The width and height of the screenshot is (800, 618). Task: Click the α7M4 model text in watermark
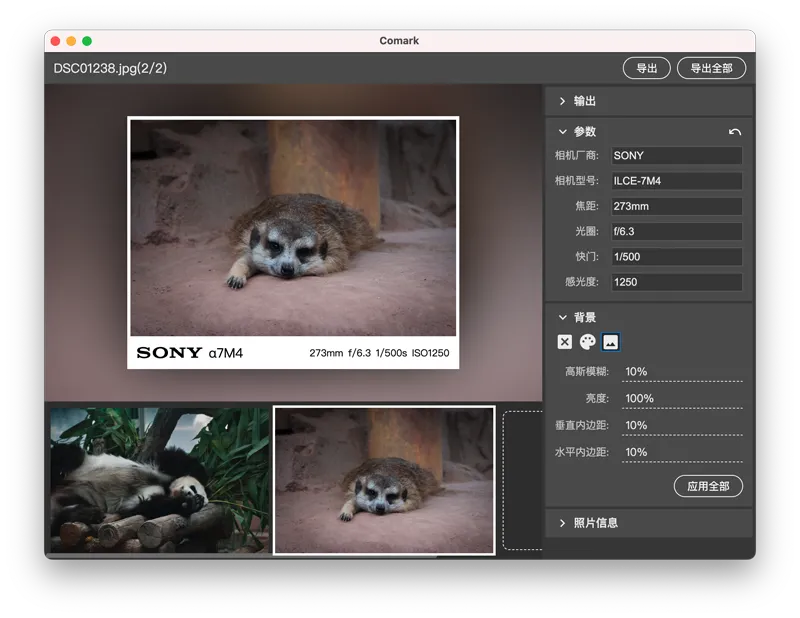[226, 353]
